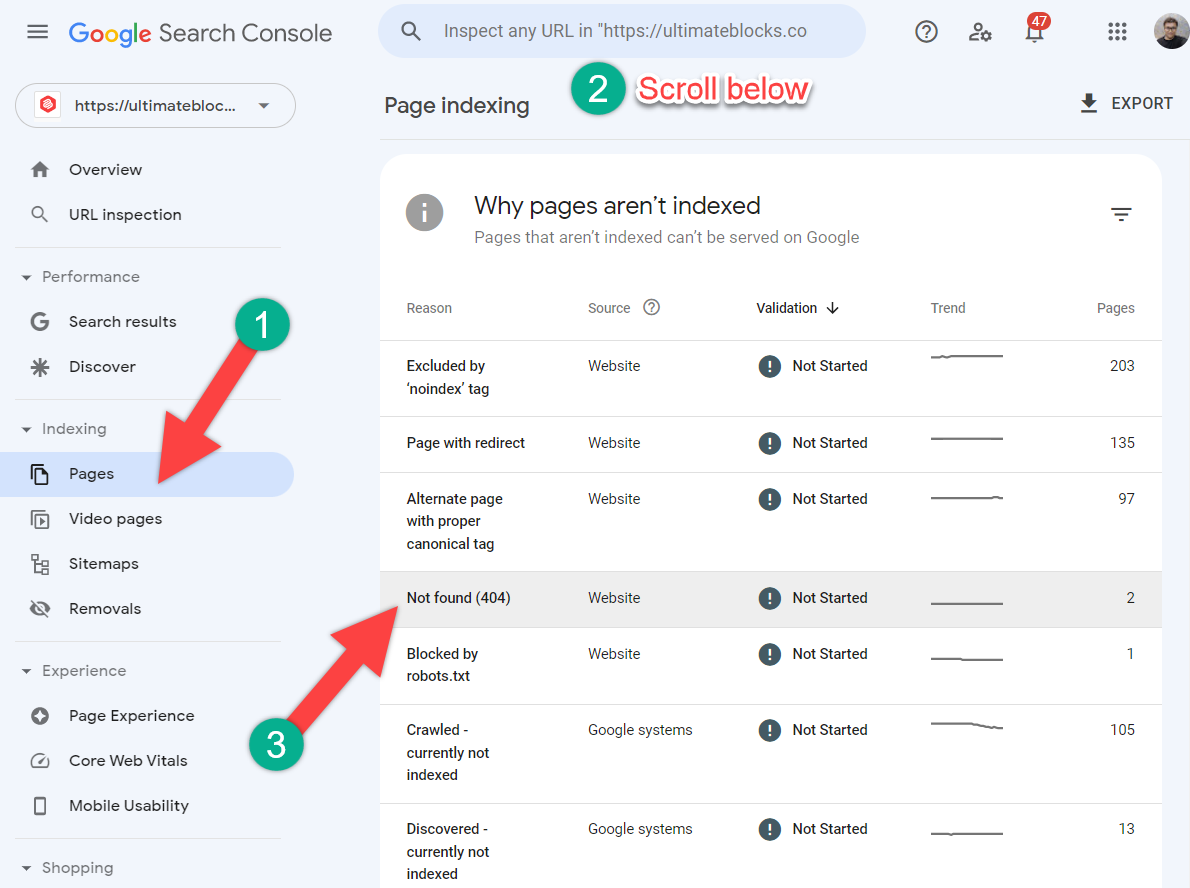
Task: Click the Video pages icon
Action: [x=39, y=519]
